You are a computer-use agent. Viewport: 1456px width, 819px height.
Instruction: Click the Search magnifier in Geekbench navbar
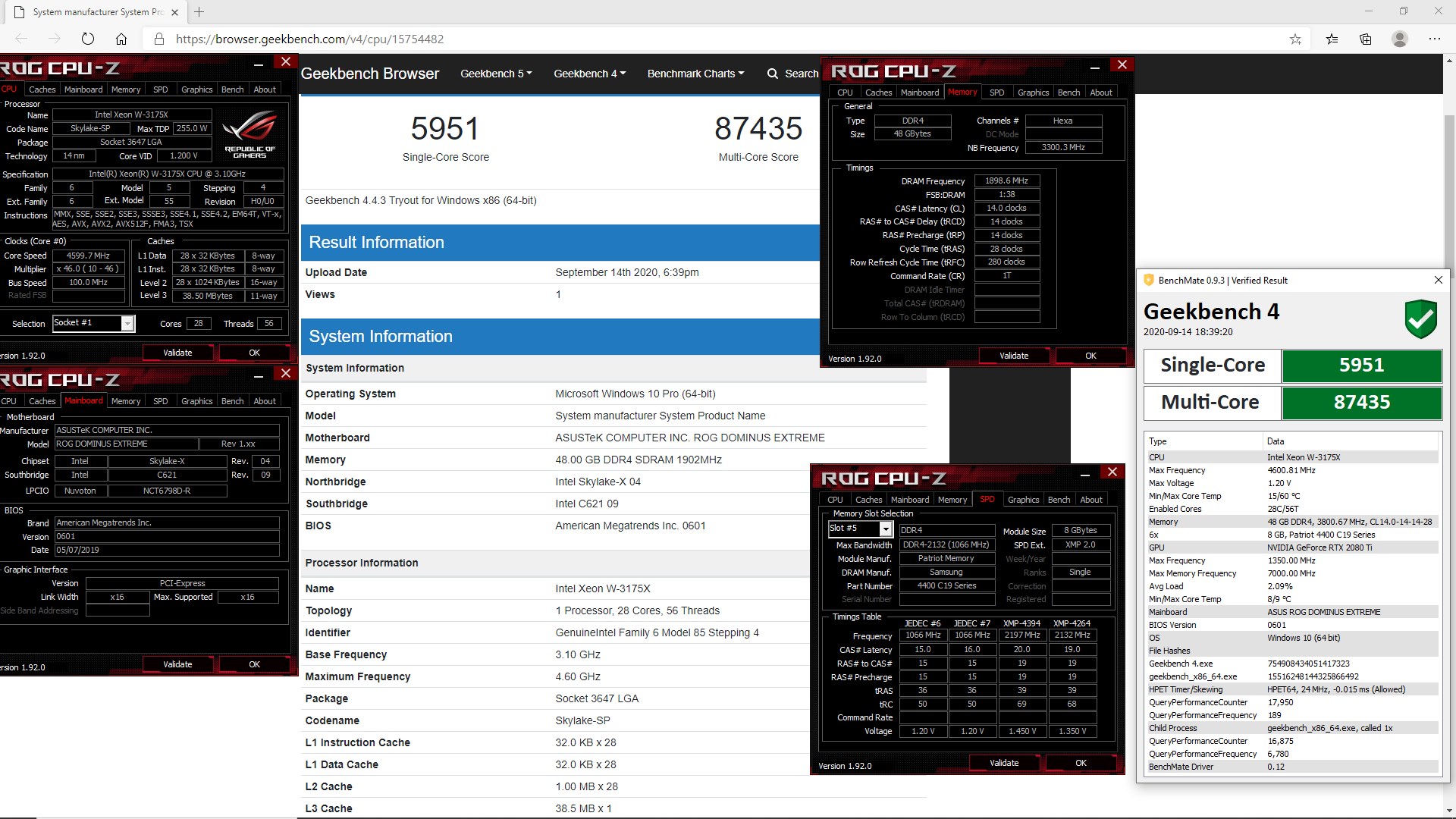pyautogui.click(x=773, y=74)
